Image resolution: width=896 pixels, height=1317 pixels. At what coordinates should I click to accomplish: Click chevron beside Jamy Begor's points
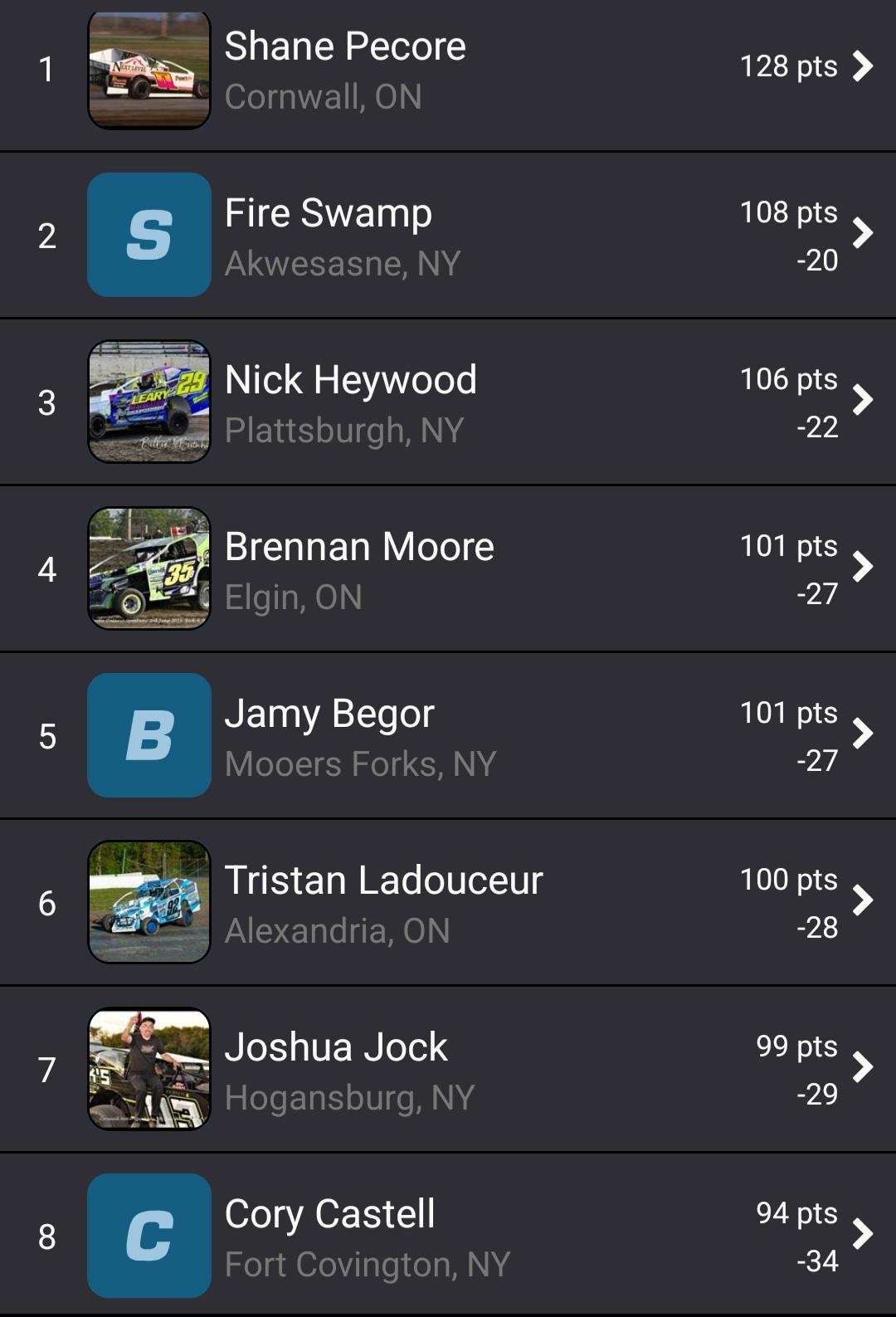click(x=863, y=734)
